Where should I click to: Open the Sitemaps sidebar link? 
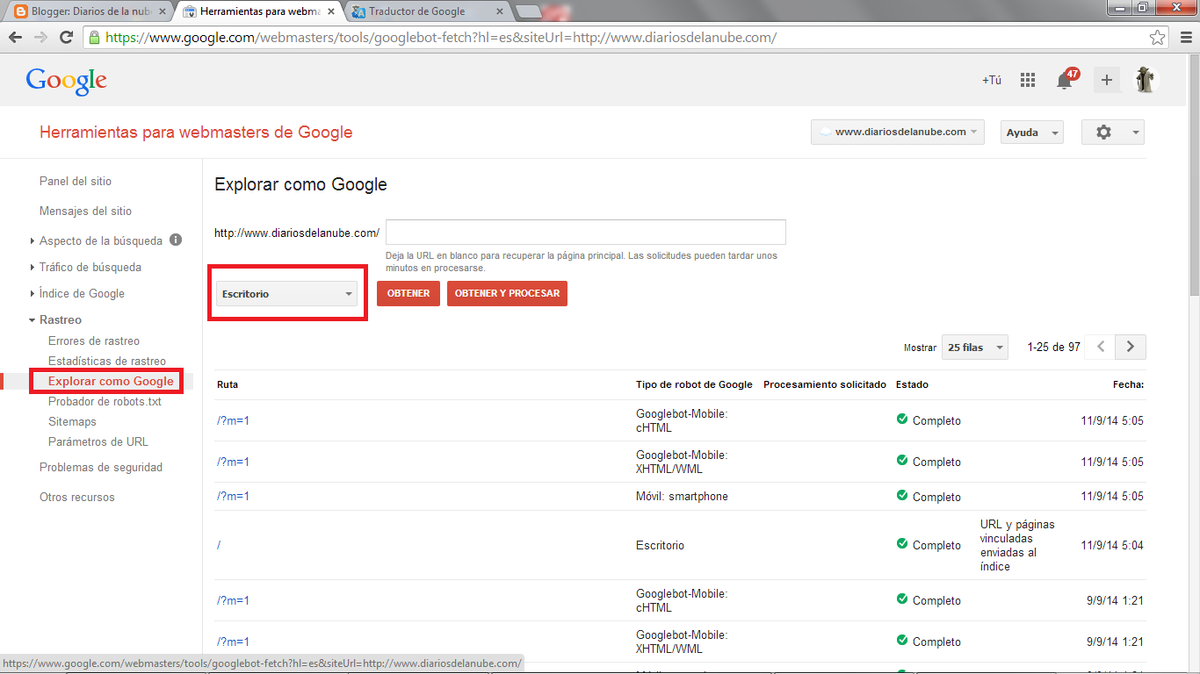(x=72, y=422)
